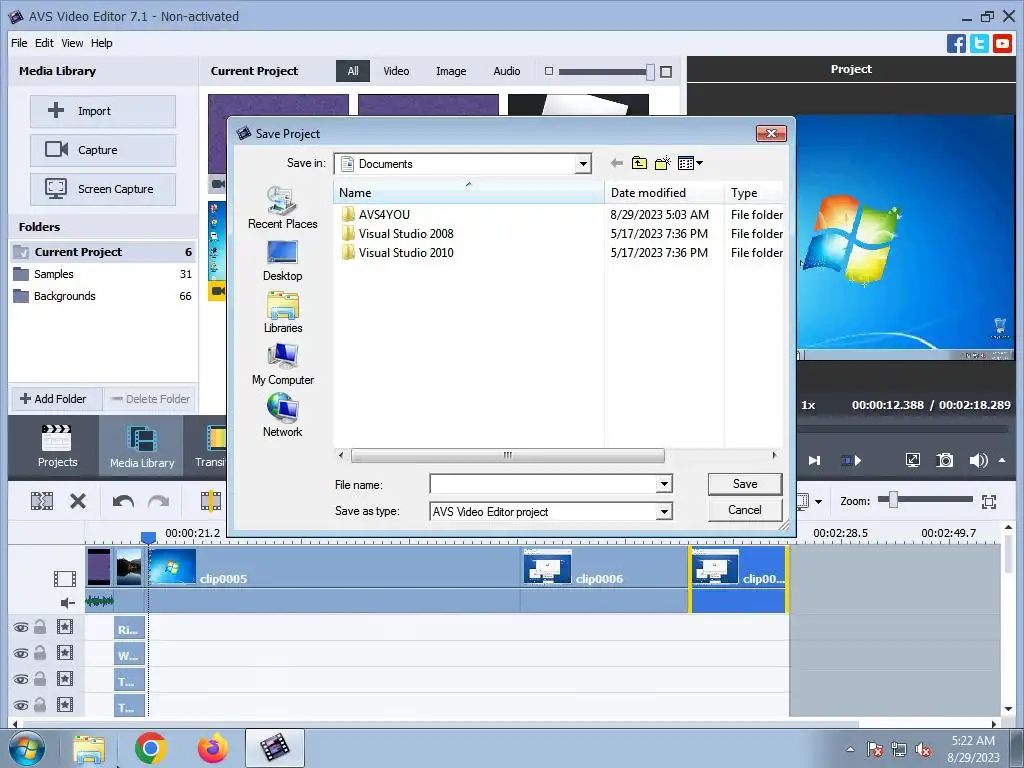
Task: Create new folder in Save dialog
Action: point(662,163)
